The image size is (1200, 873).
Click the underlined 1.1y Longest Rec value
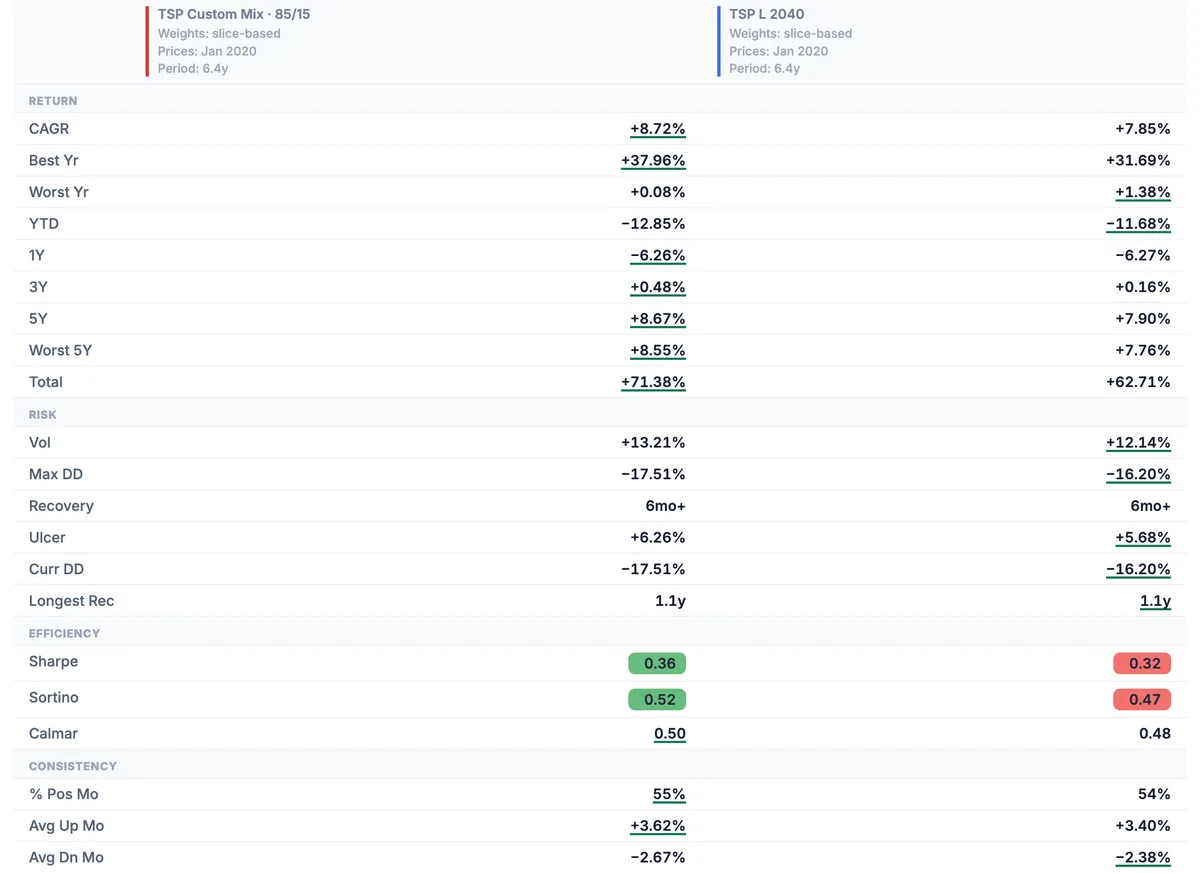coord(1155,601)
